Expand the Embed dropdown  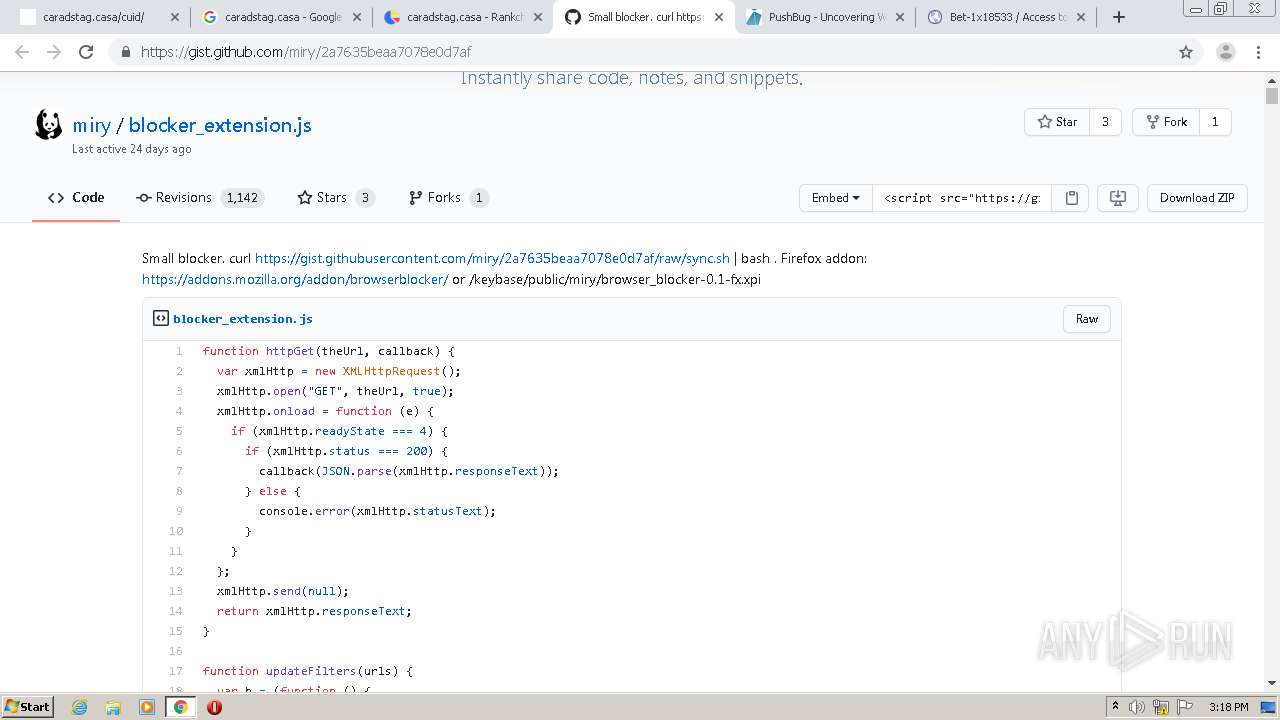point(836,198)
